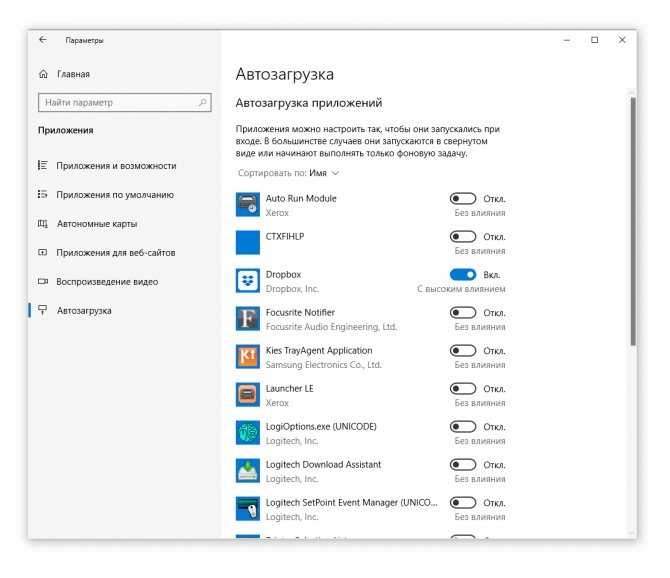Click the search magnifier icon

click(x=203, y=103)
